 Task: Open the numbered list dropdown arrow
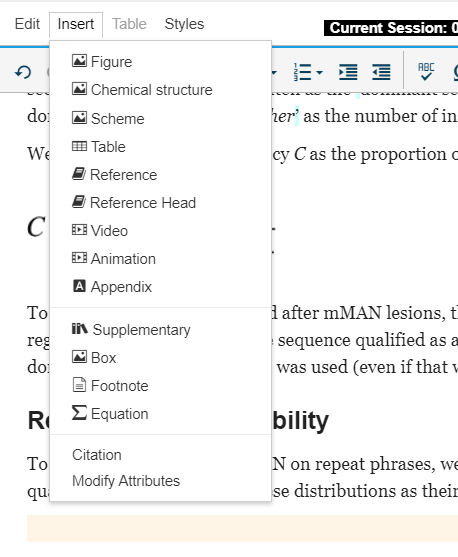click(x=319, y=72)
